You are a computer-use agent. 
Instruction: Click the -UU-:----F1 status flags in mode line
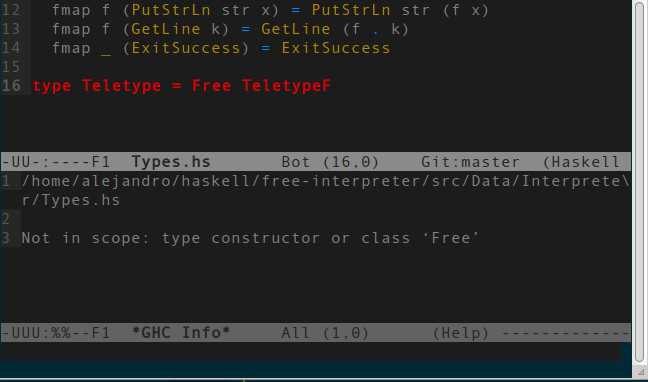[56, 162]
